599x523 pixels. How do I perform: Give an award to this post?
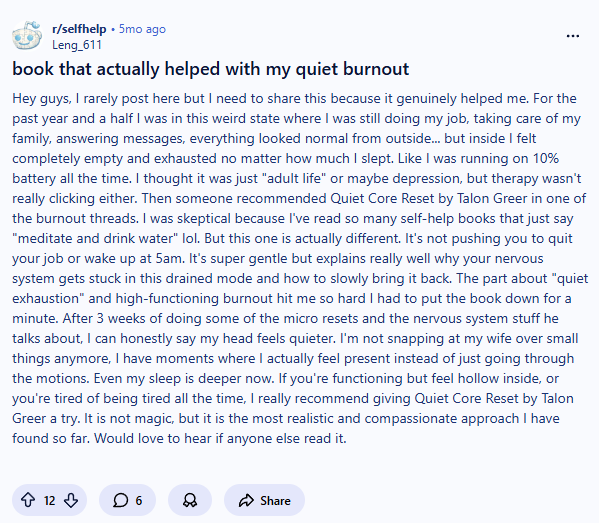(x=190, y=500)
